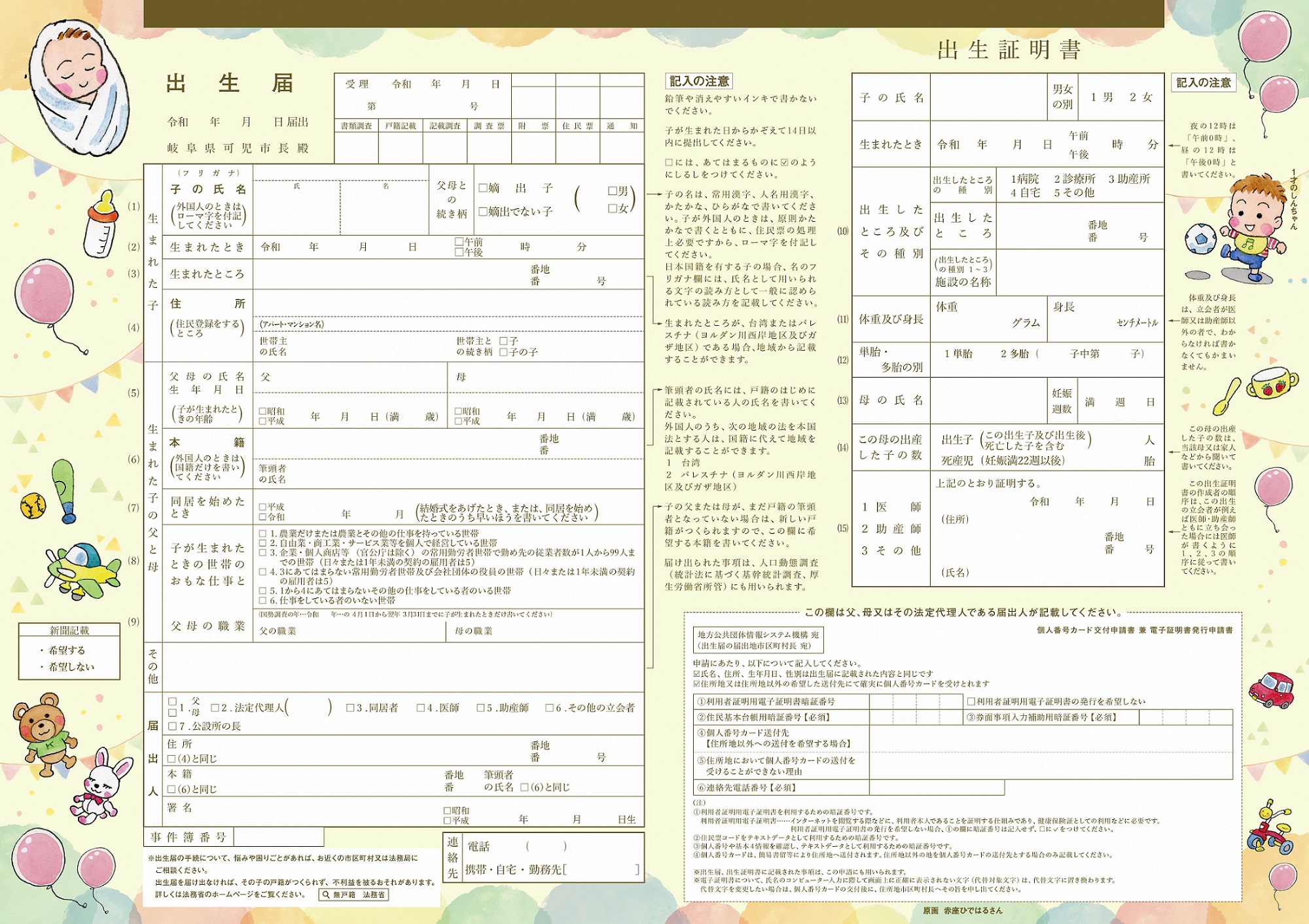Check the 7.公設所の長 checkbox
1309x924 pixels.
(x=173, y=726)
